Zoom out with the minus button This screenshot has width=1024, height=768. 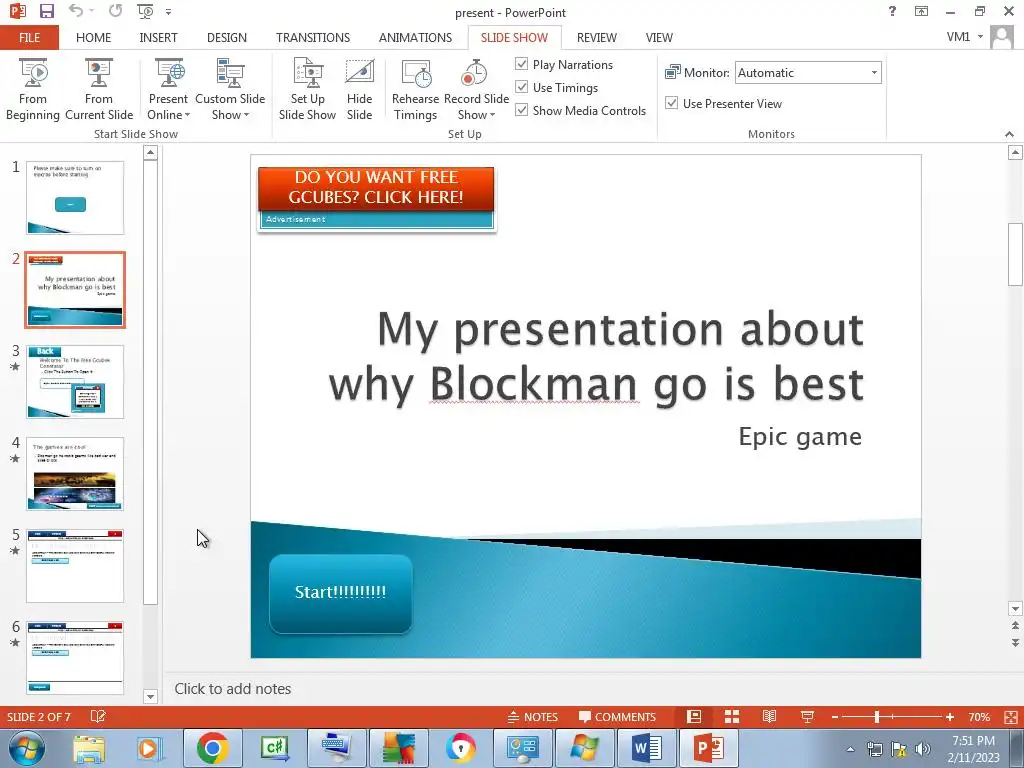[835, 716]
